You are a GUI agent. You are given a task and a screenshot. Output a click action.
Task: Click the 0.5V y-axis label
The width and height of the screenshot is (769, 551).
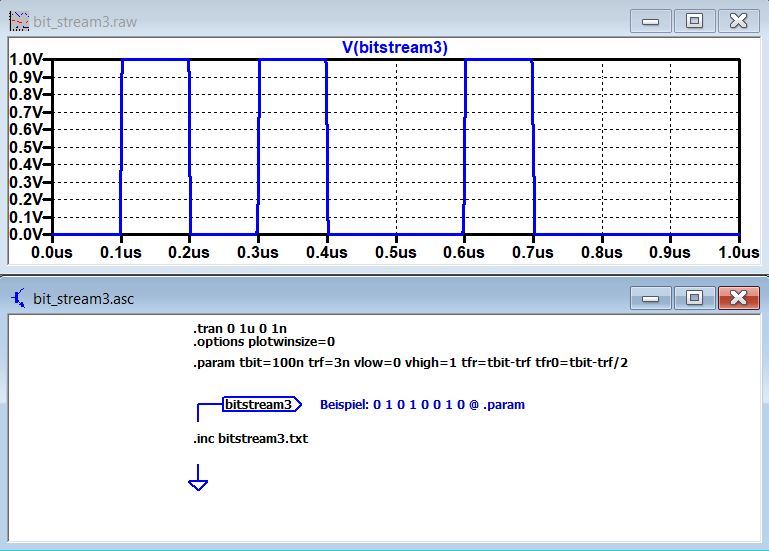pyautogui.click(x=26, y=147)
